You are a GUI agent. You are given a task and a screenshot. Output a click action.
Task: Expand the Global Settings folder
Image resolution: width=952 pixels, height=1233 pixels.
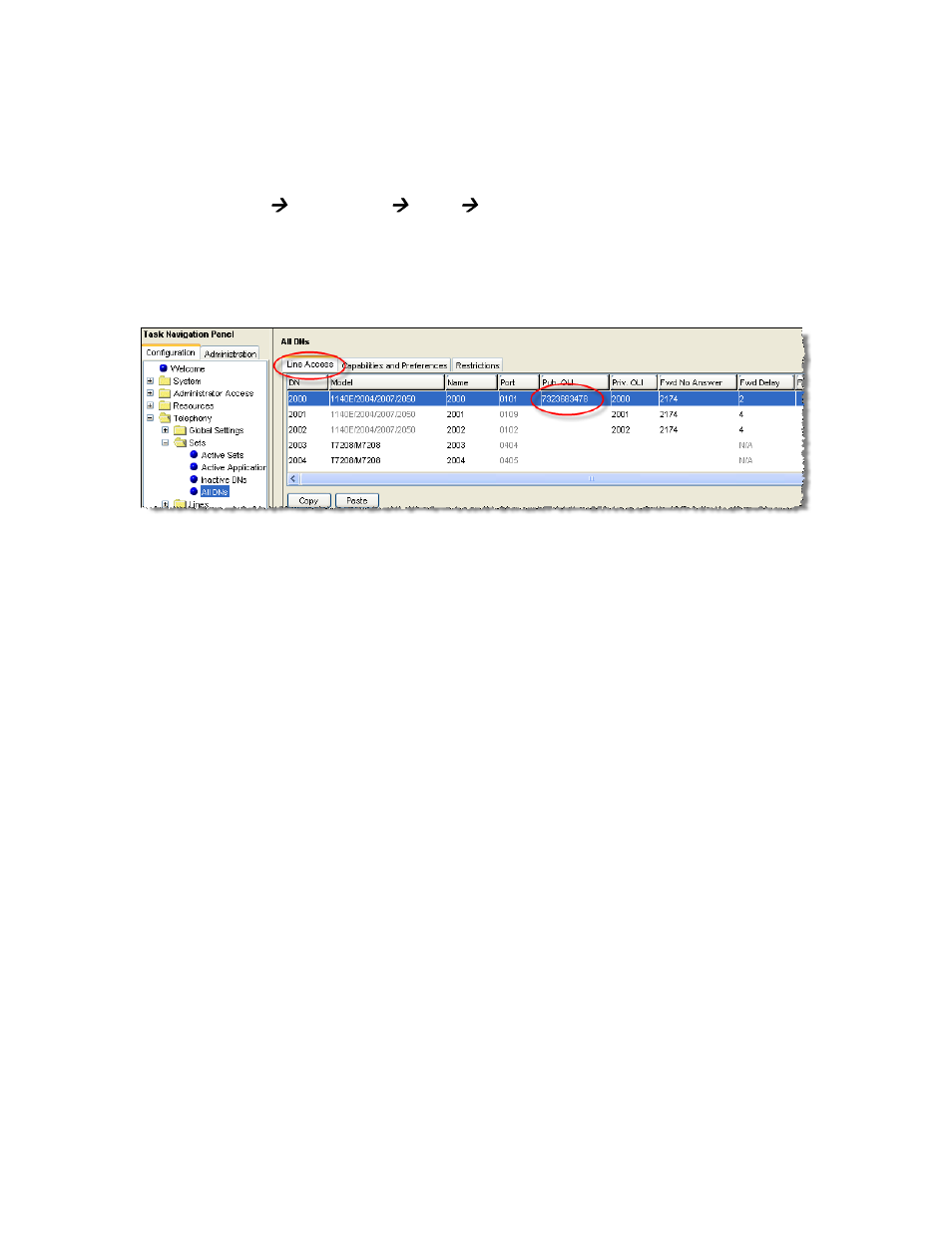pyautogui.click(x=166, y=430)
